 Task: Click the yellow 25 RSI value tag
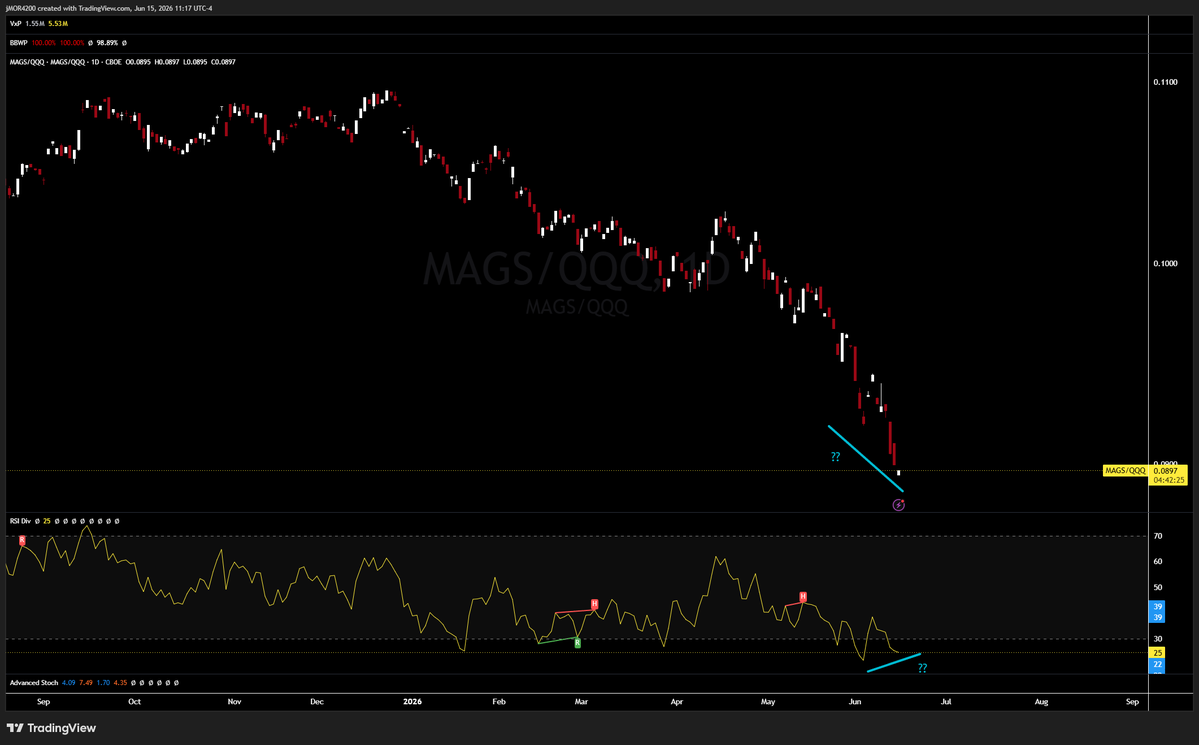[1158, 652]
